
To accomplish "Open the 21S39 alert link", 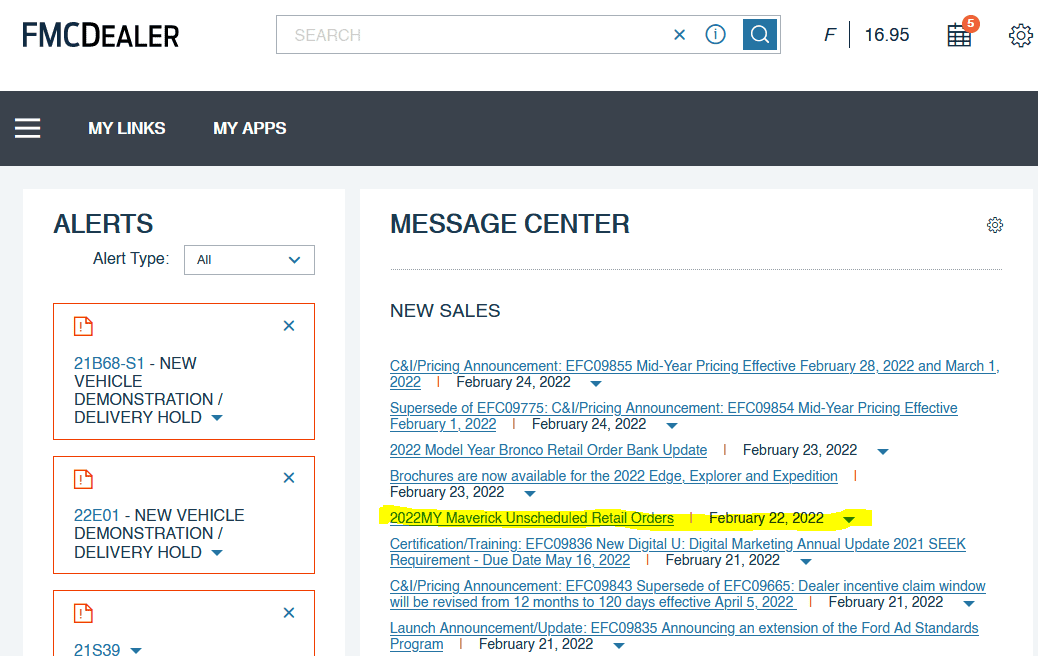I will (x=97, y=649).
